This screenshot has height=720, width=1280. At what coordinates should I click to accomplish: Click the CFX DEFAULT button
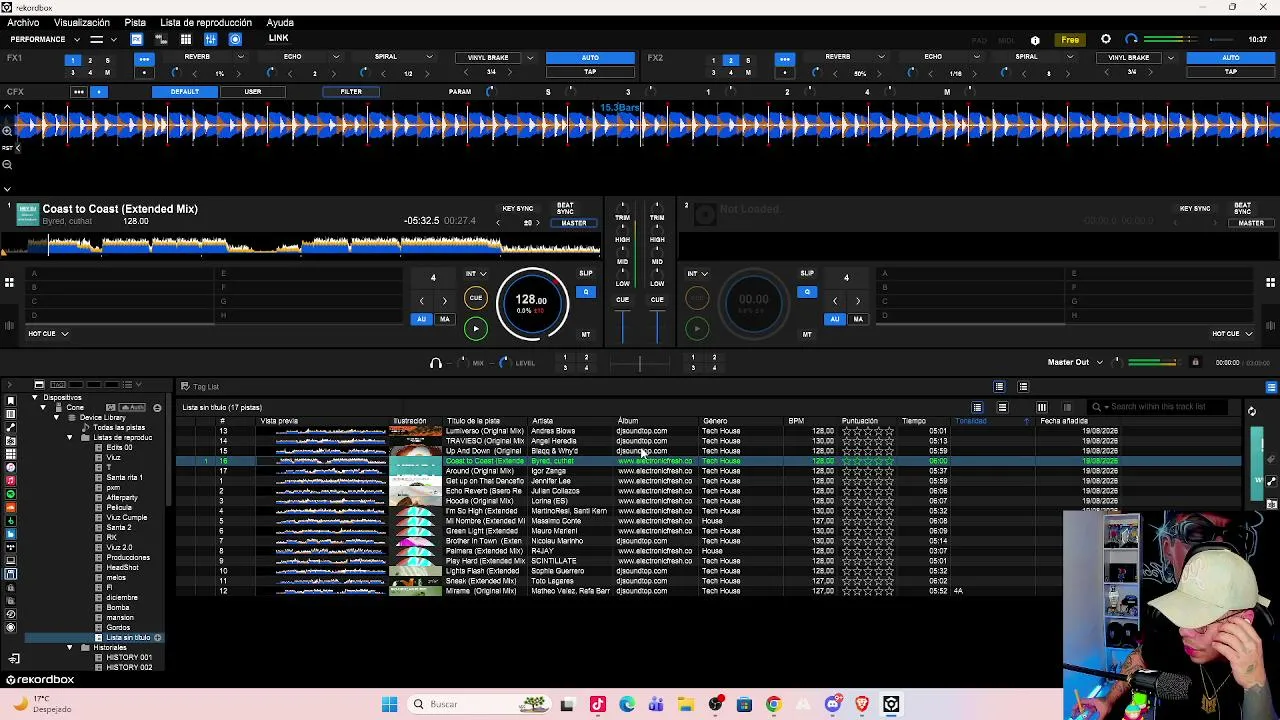[184, 92]
